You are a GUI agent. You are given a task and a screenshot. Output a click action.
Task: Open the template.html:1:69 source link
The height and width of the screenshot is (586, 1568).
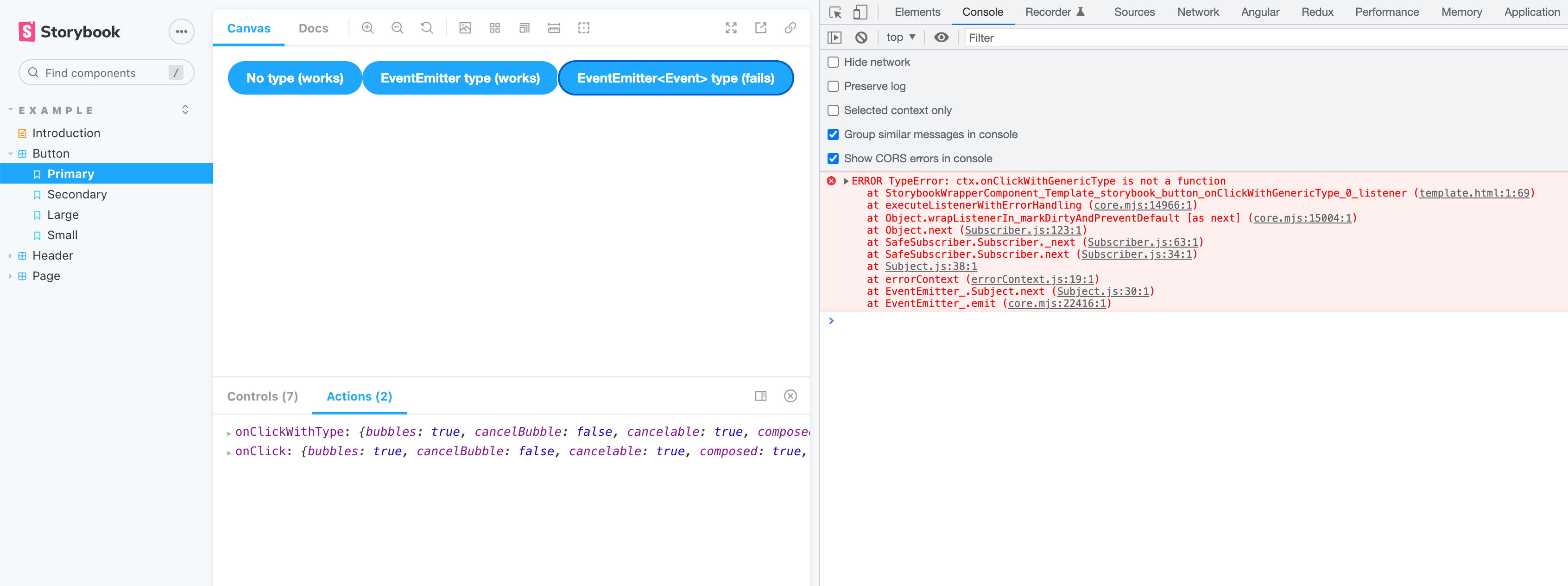click(x=1473, y=193)
